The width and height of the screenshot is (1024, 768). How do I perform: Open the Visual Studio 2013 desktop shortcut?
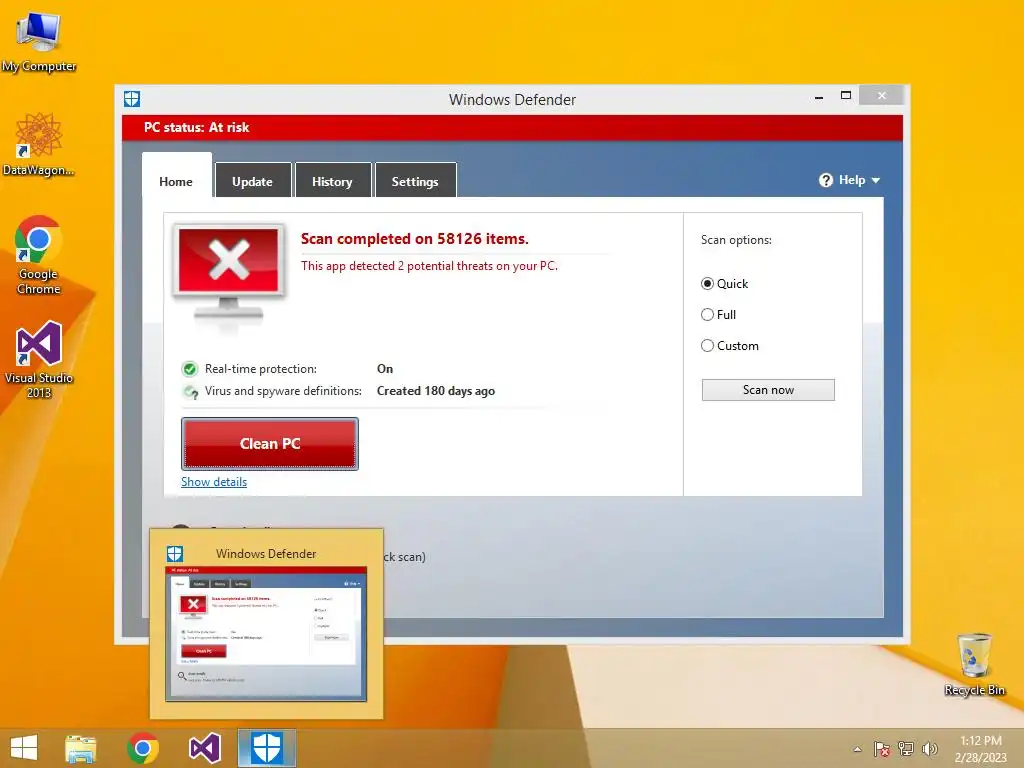click(x=39, y=359)
